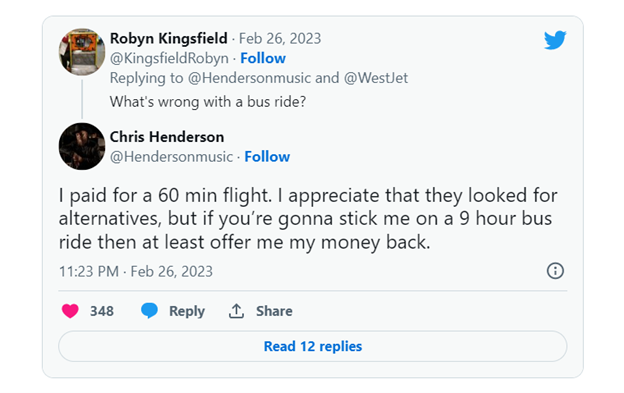This screenshot has width=624, height=393.
Task: Open the Chris Henderson display name
Action: [x=167, y=137]
